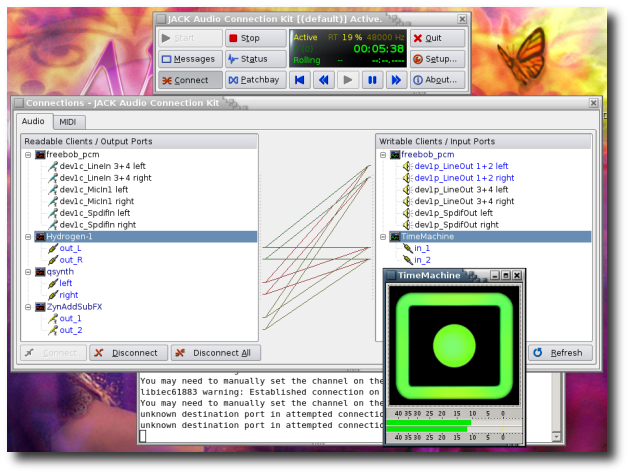Collapse the qsynth client tree
The image size is (630, 475).
point(28,271)
